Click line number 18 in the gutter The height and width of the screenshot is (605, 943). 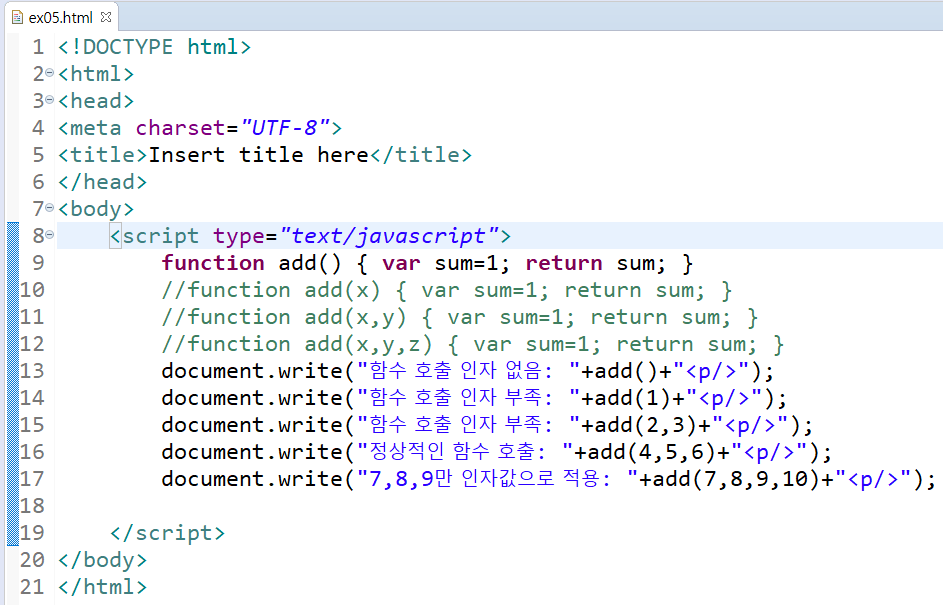pos(32,506)
